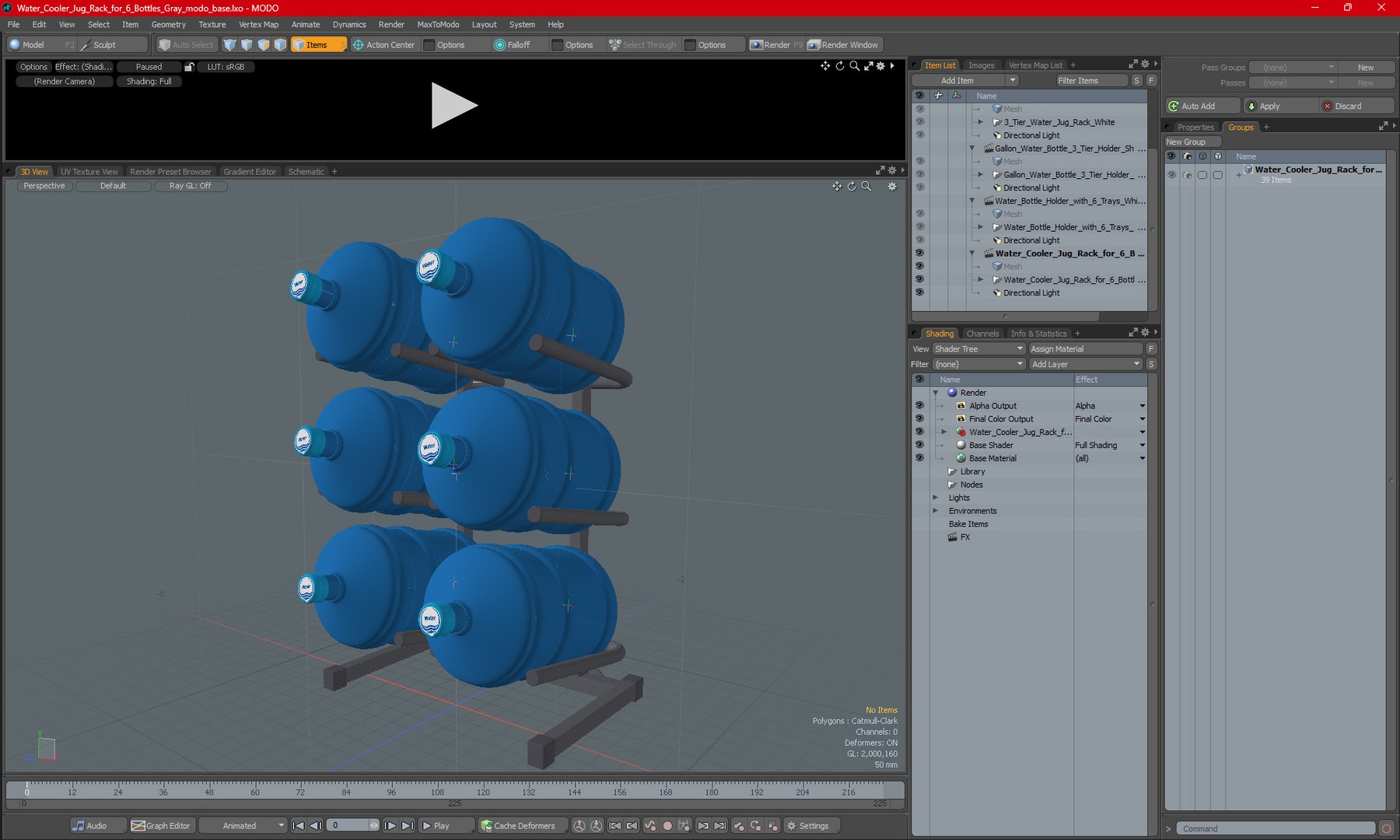
Task: Open the Add Item dropdown arrow
Action: tap(1012, 80)
